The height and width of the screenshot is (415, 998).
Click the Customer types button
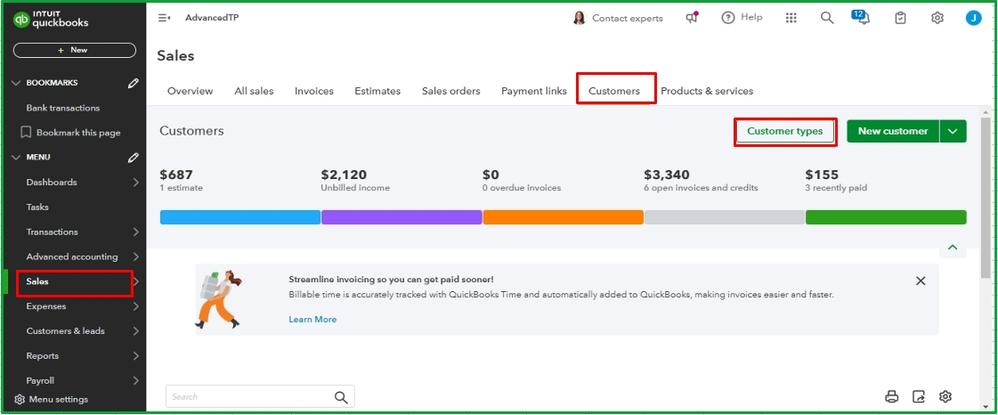[x=785, y=131]
